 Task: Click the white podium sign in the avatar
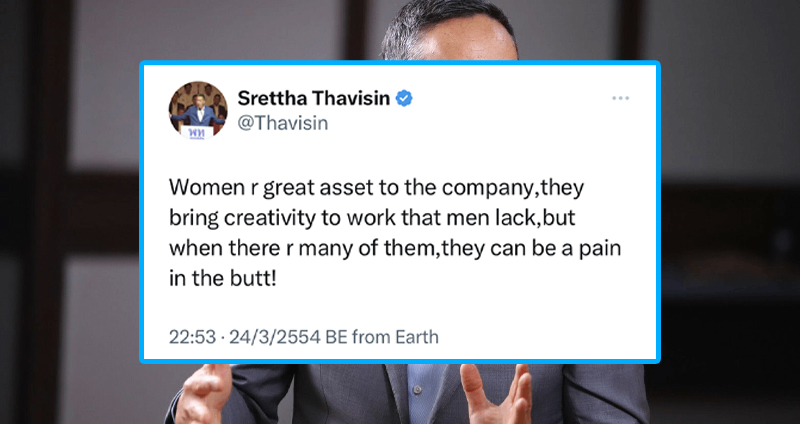(197, 132)
